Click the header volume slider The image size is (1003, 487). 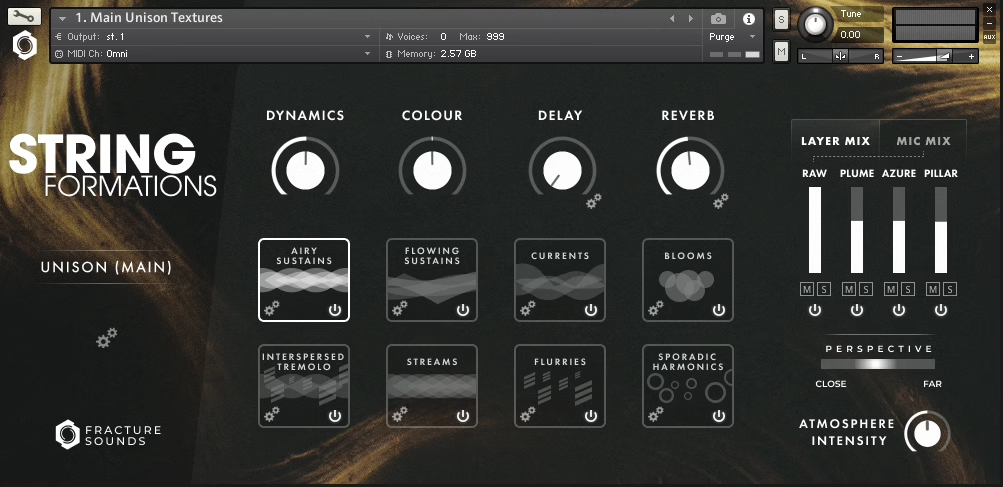click(x=935, y=56)
